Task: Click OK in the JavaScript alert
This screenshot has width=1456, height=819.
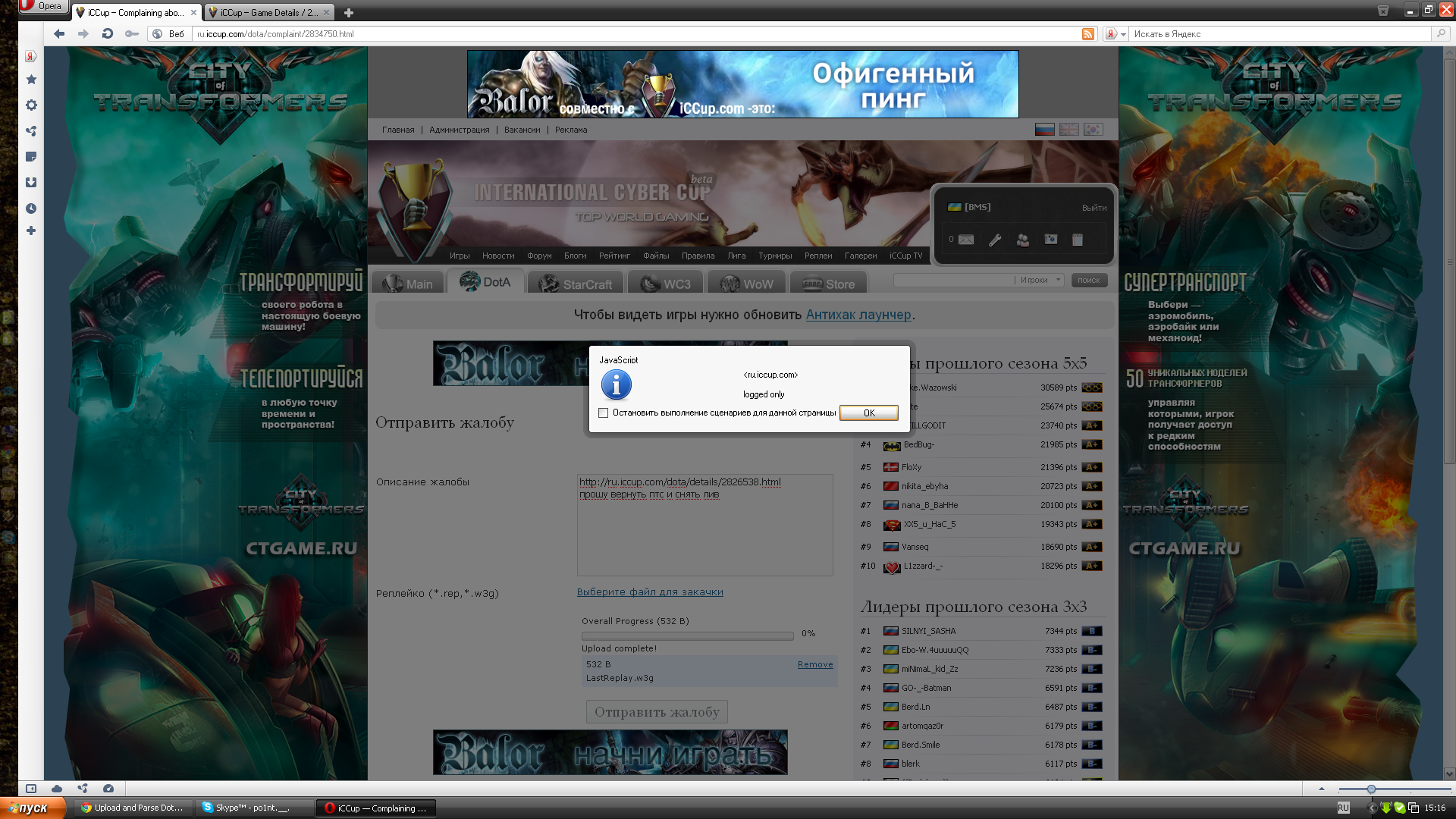Action: [868, 413]
